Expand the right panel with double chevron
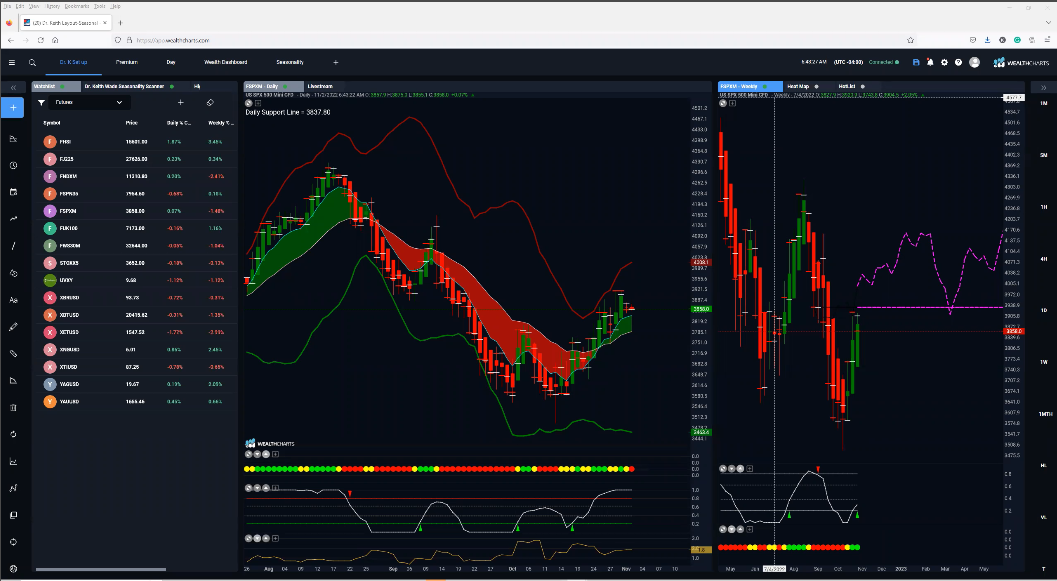This screenshot has height=581, width=1057. pos(1044,88)
